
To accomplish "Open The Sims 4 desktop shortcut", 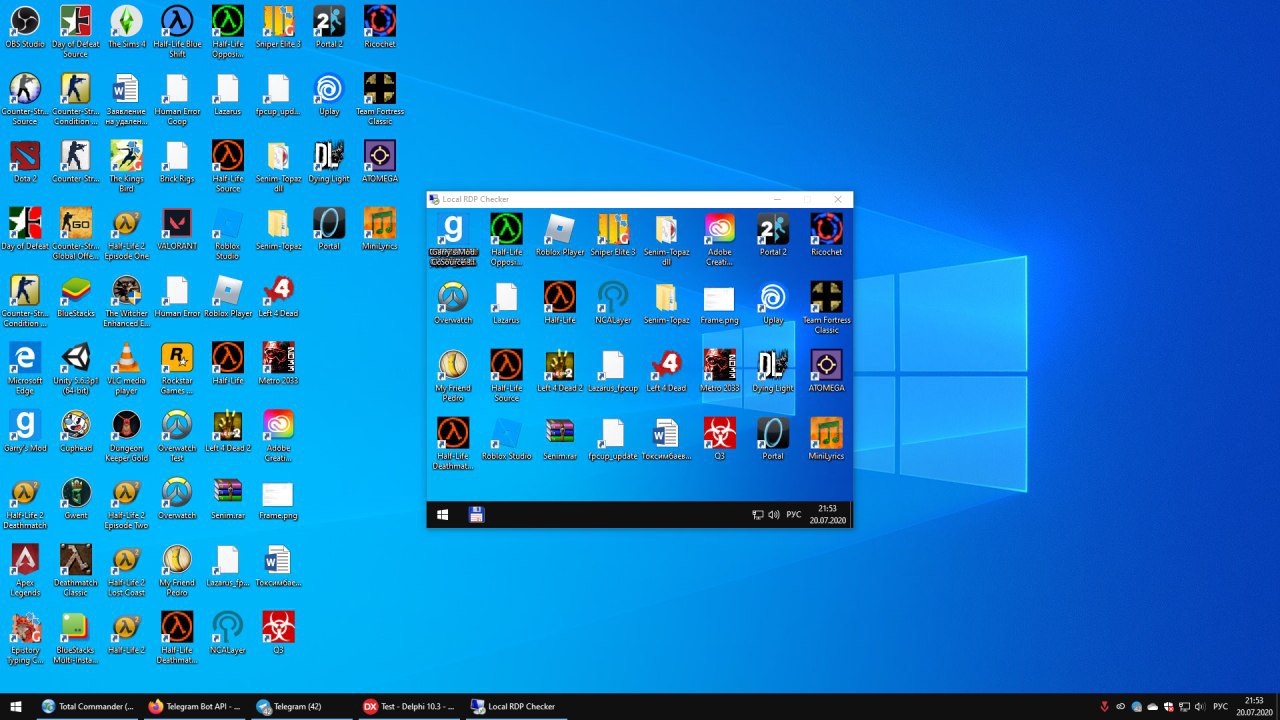I will [x=127, y=27].
